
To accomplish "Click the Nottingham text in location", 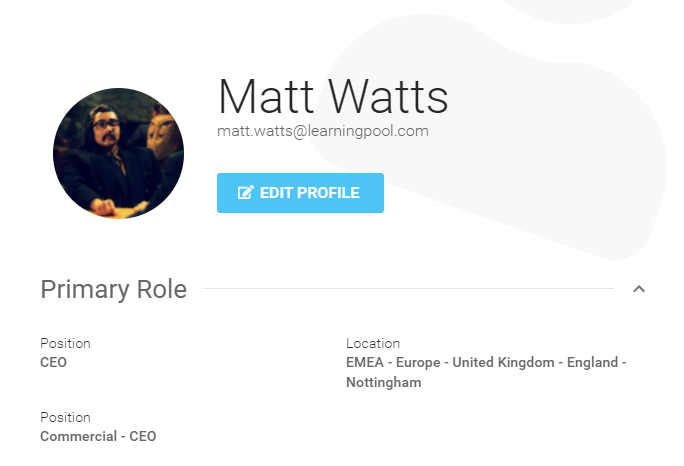I will coord(383,382).
